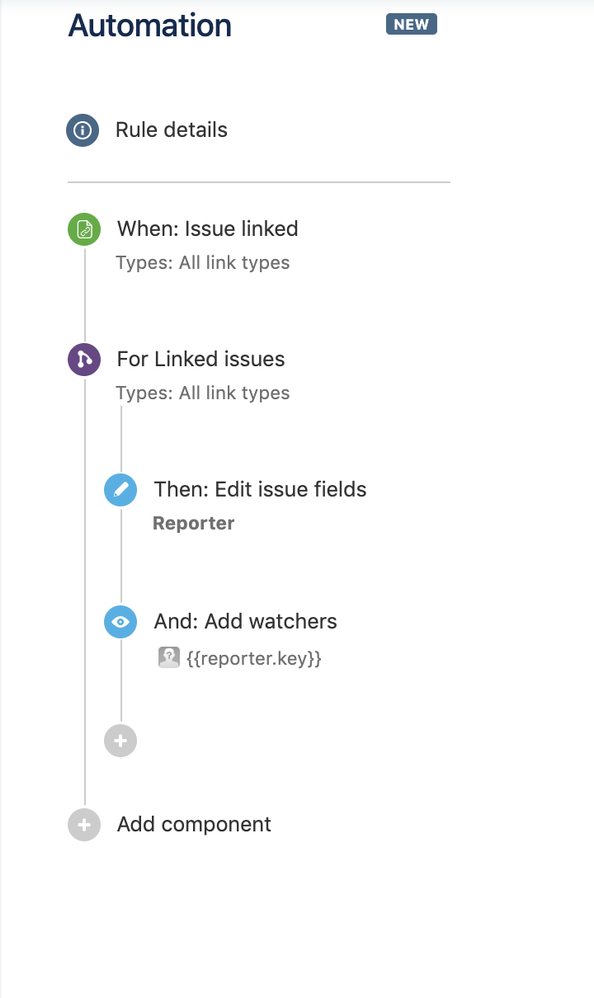Viewport: 594px width, 998px height.
Task: Open link types under For Linked issues
Action: point(203,393)
